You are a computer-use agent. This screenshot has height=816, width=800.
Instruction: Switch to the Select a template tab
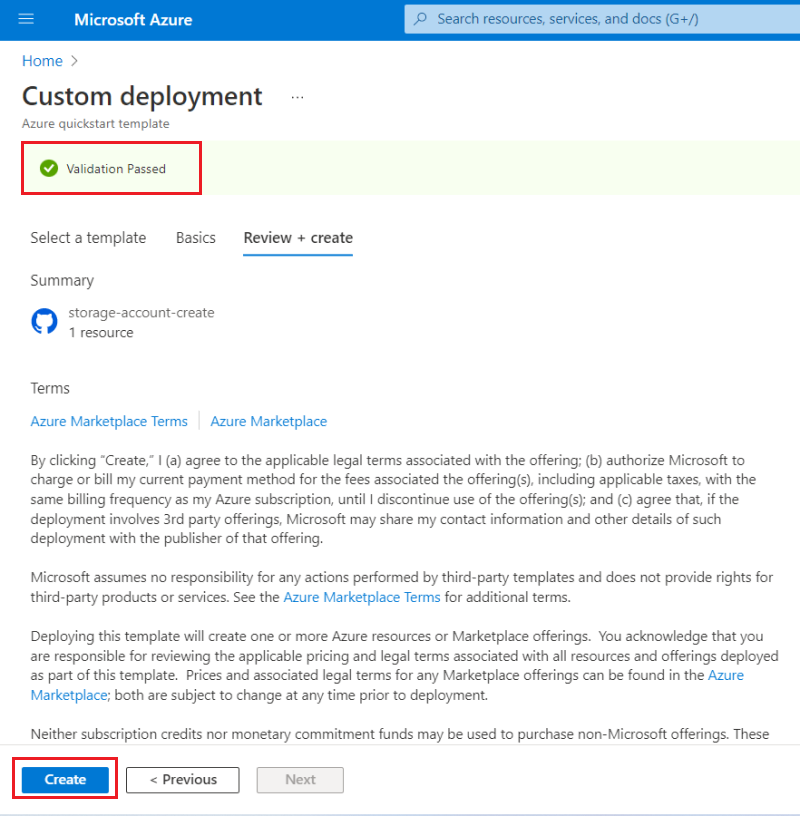(x=88, y=238)
